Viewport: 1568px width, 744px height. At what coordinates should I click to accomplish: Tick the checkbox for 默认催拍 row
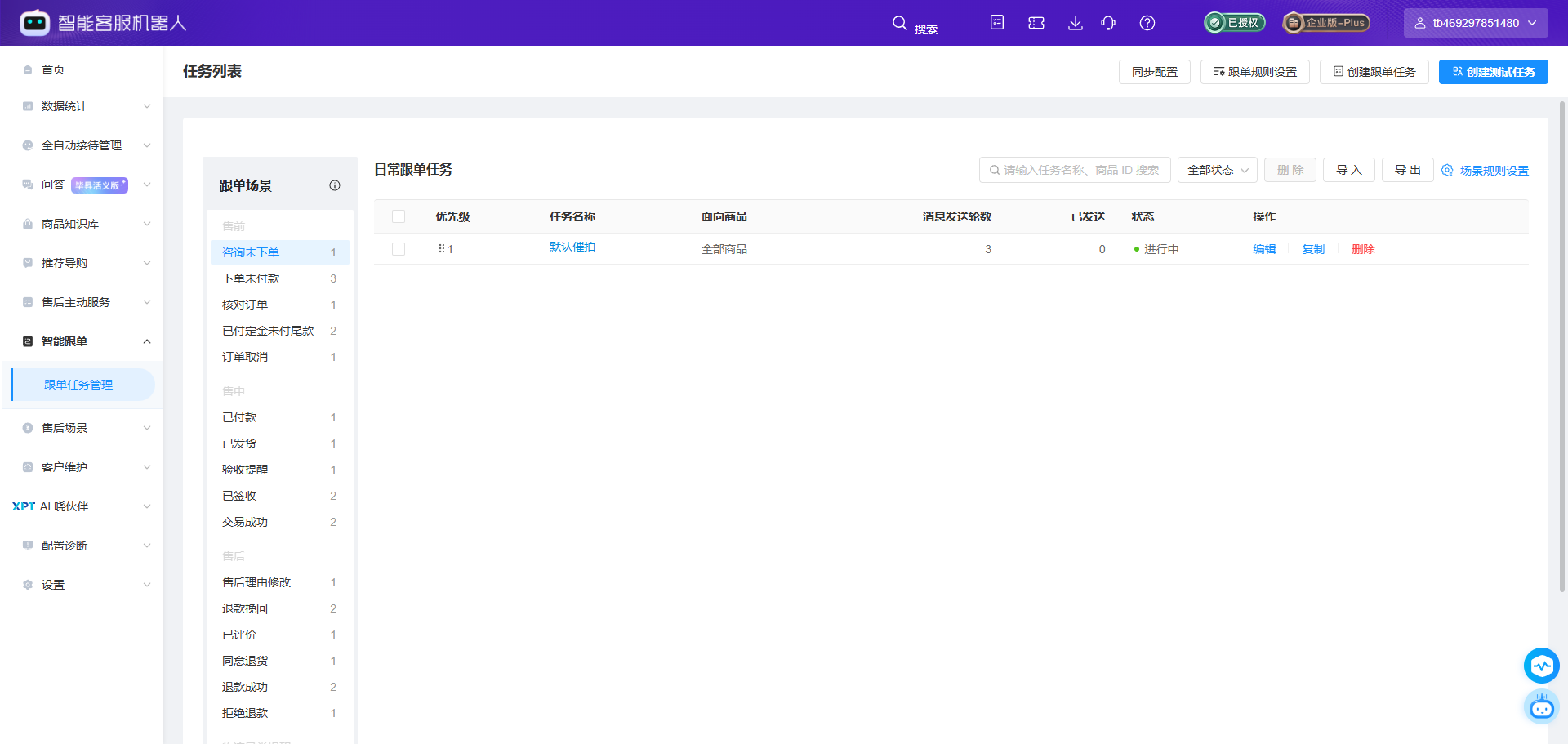click(399, 249)
